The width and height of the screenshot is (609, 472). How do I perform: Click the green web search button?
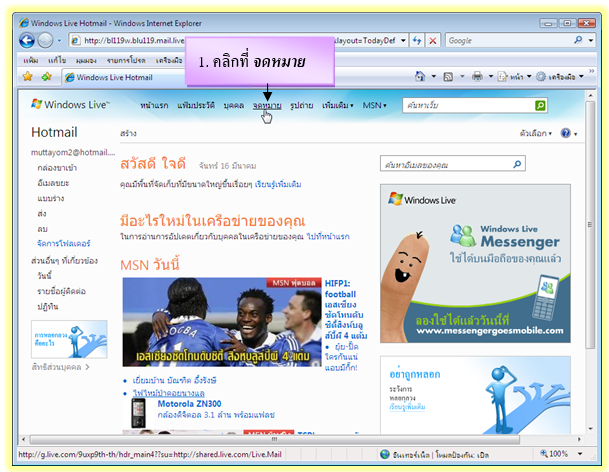(540, 105)
